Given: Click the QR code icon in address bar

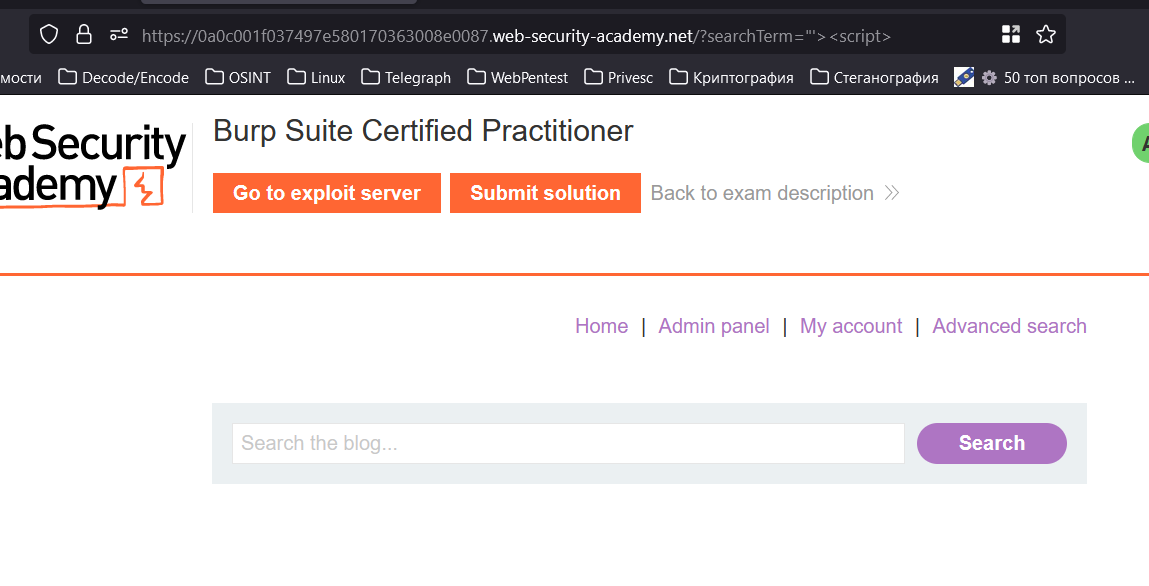Looking at the screenshot, I should click(x=1011, y=35).
